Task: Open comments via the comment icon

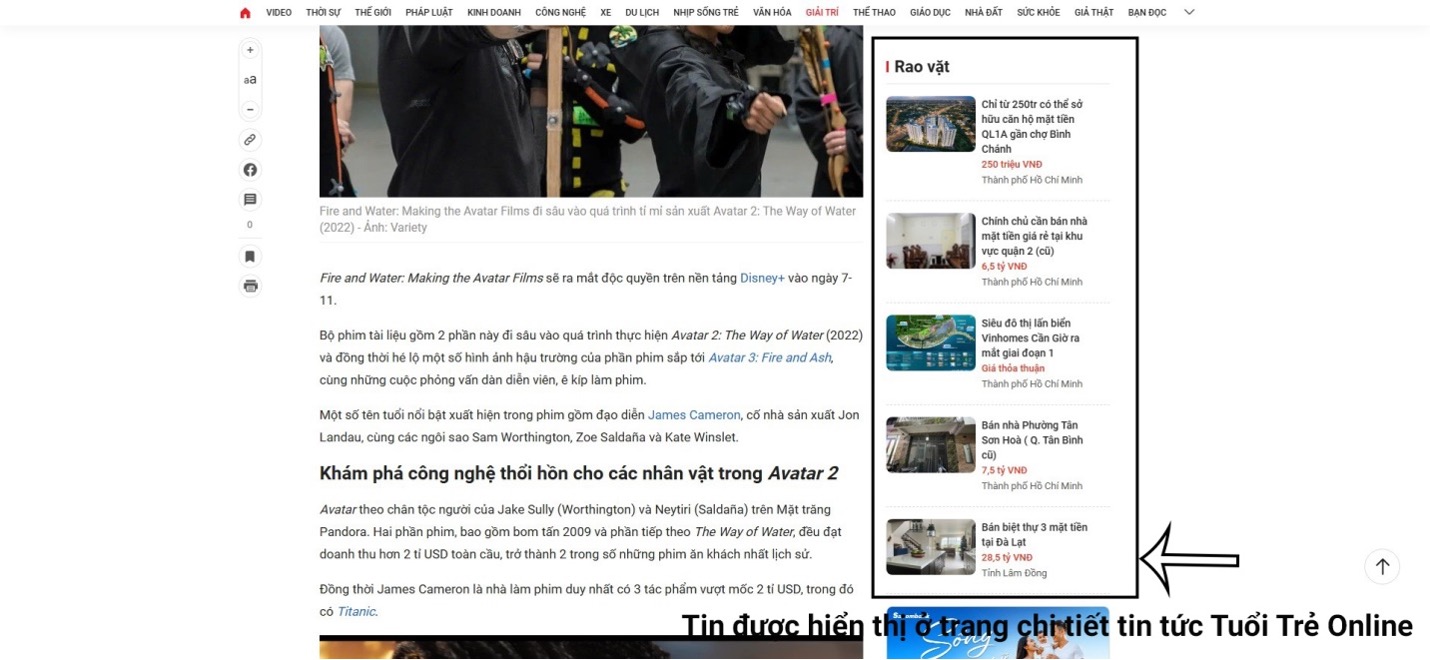Action: (250, 200)
